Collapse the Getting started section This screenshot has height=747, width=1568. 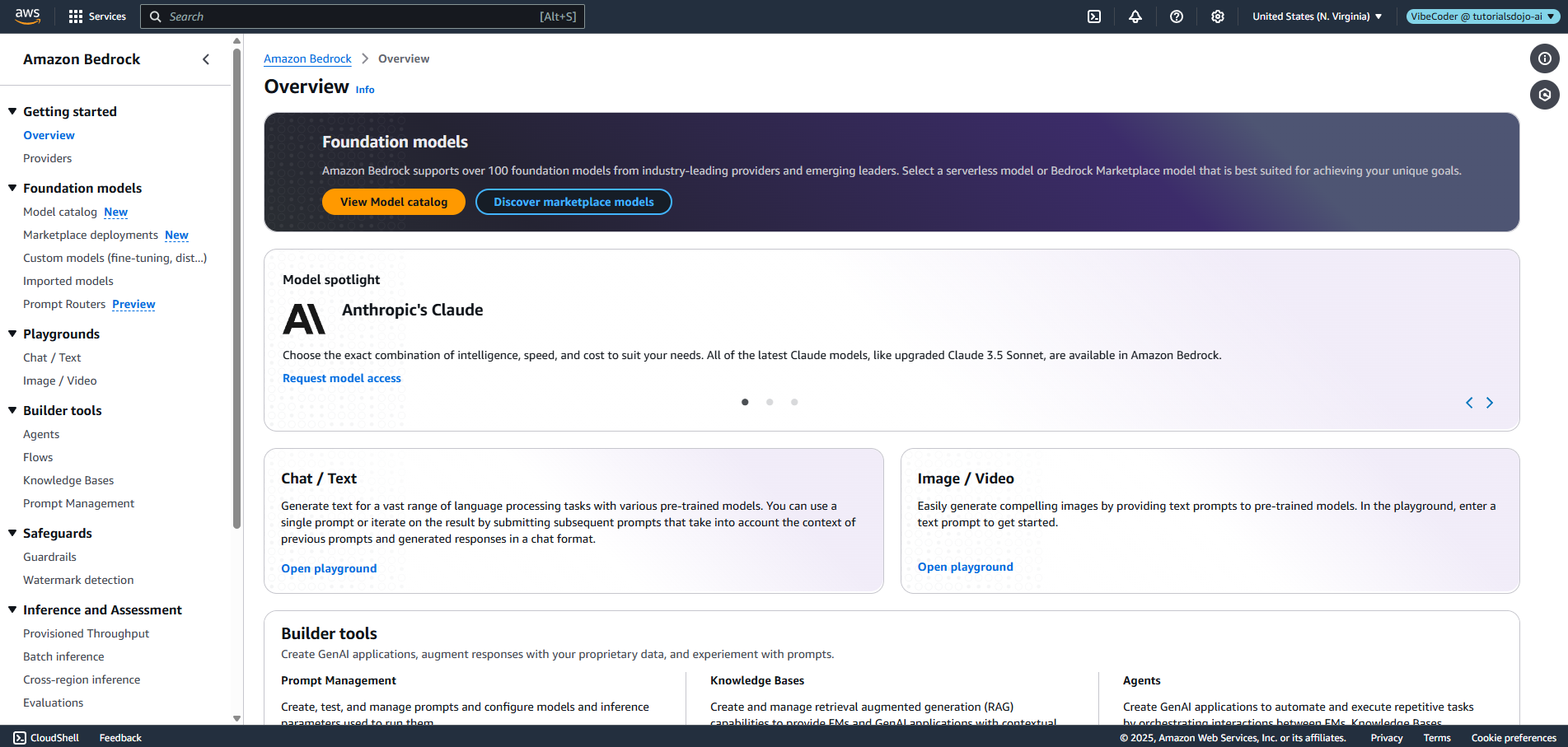click(12, 111)
